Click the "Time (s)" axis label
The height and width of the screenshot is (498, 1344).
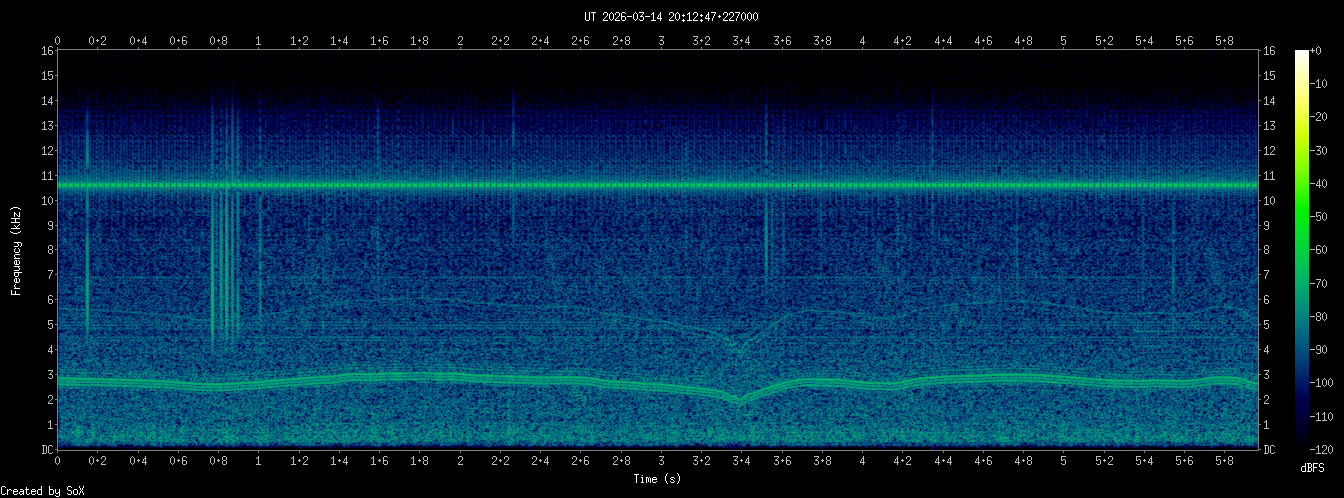click(x=658, y=479)
